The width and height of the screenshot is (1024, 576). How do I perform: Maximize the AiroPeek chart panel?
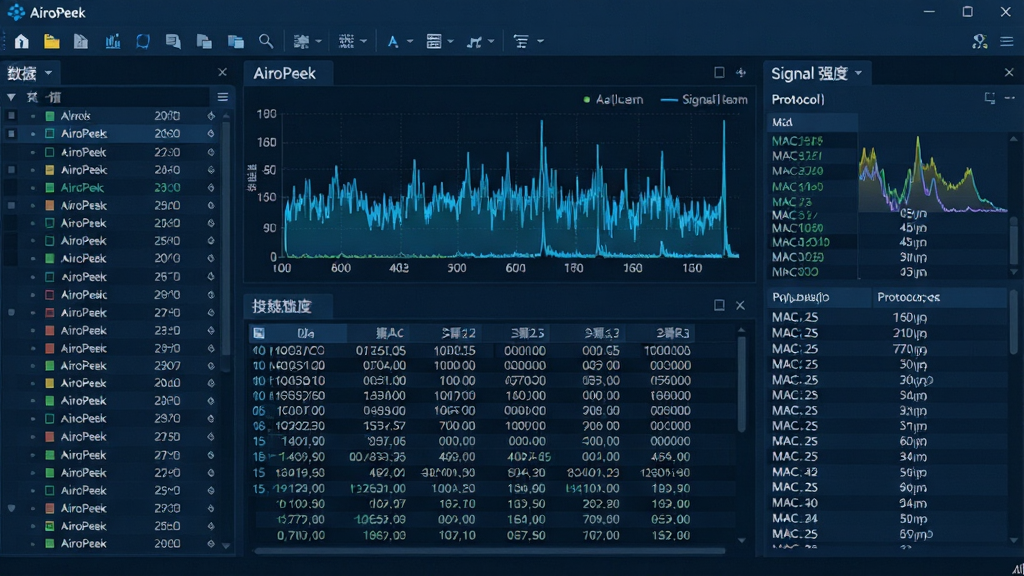pos(719,72)
